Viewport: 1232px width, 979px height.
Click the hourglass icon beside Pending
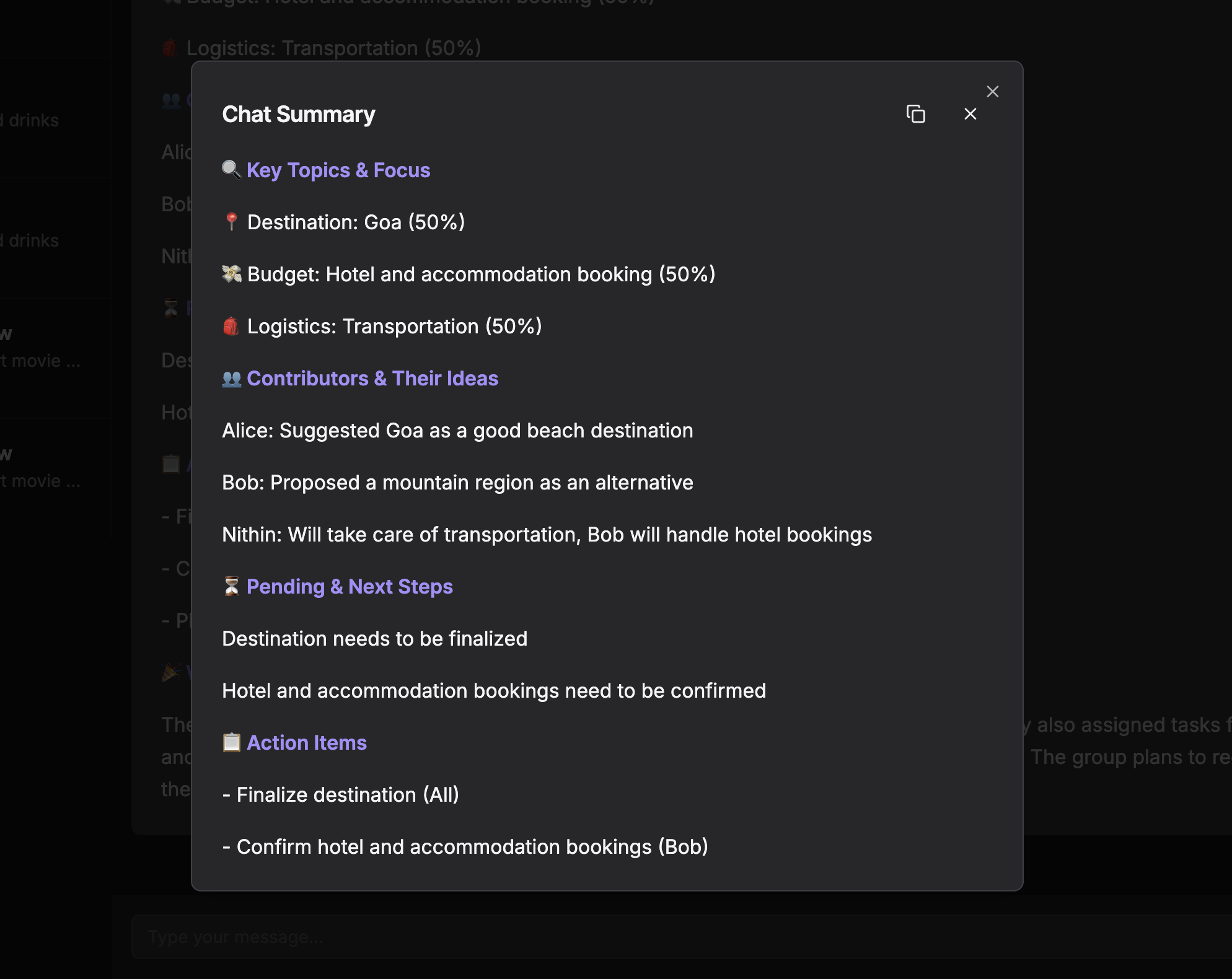click(231, 586)
